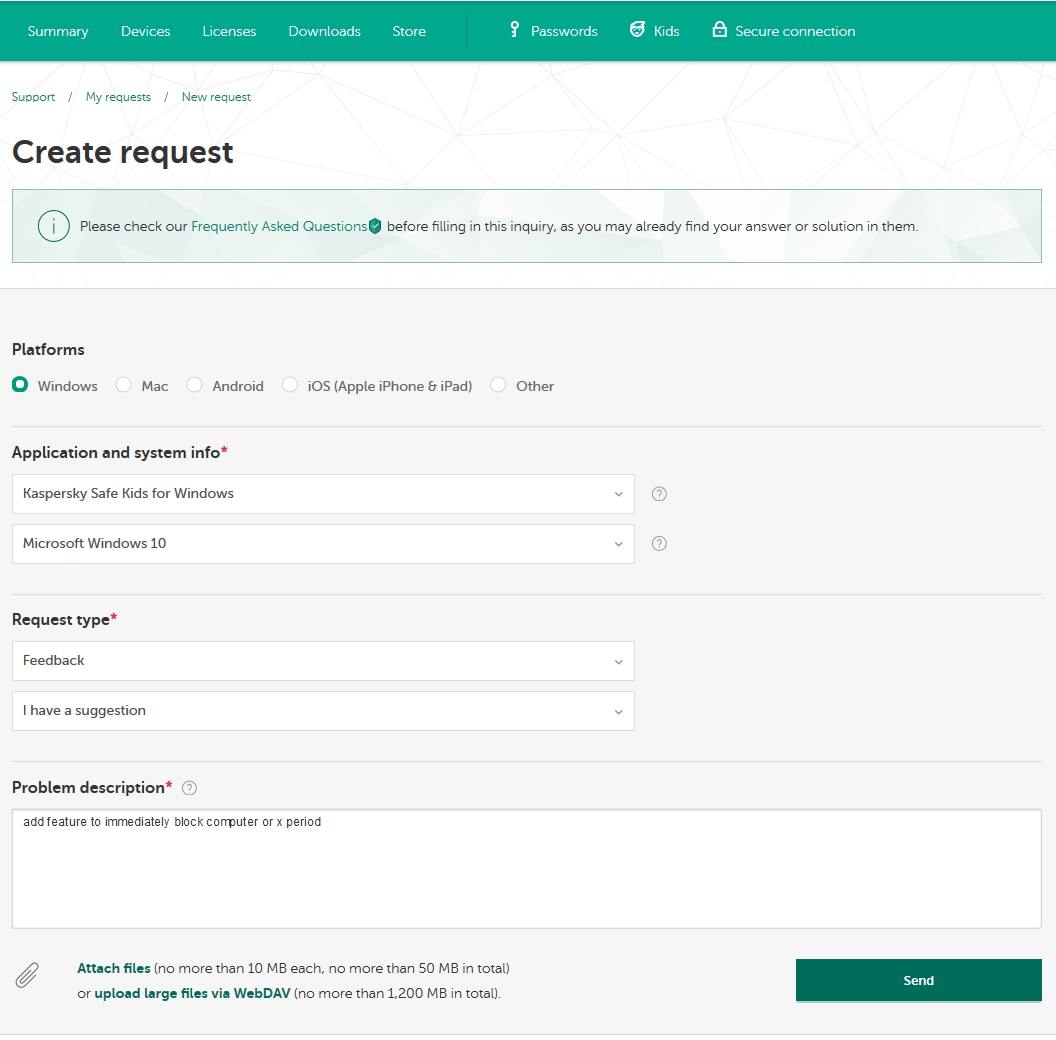Viewport: 1056px width, 1040px height.
Task: Go to the Devices tab
Action: (145, 31)
